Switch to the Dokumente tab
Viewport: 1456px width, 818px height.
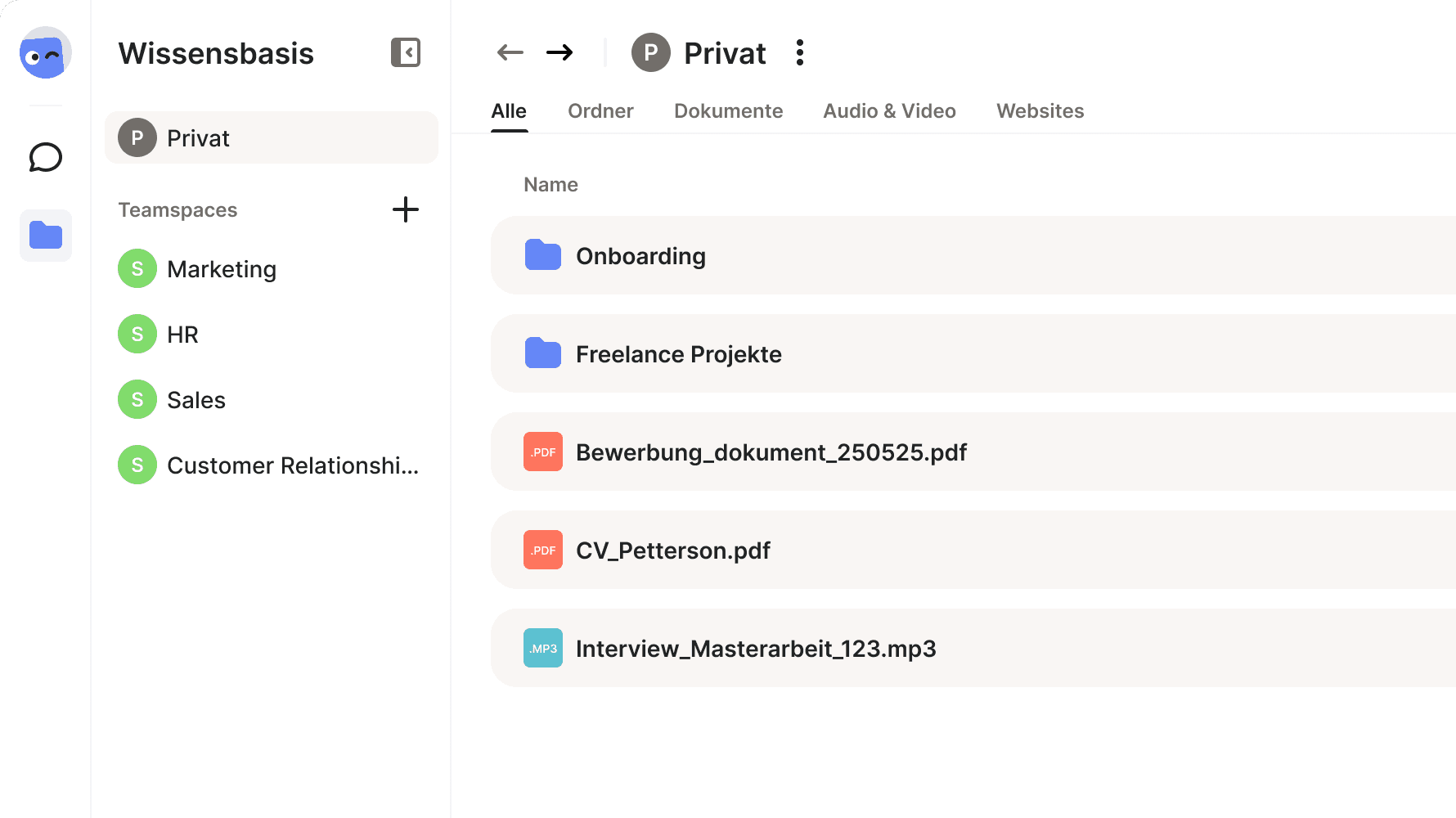pos(728,111)
